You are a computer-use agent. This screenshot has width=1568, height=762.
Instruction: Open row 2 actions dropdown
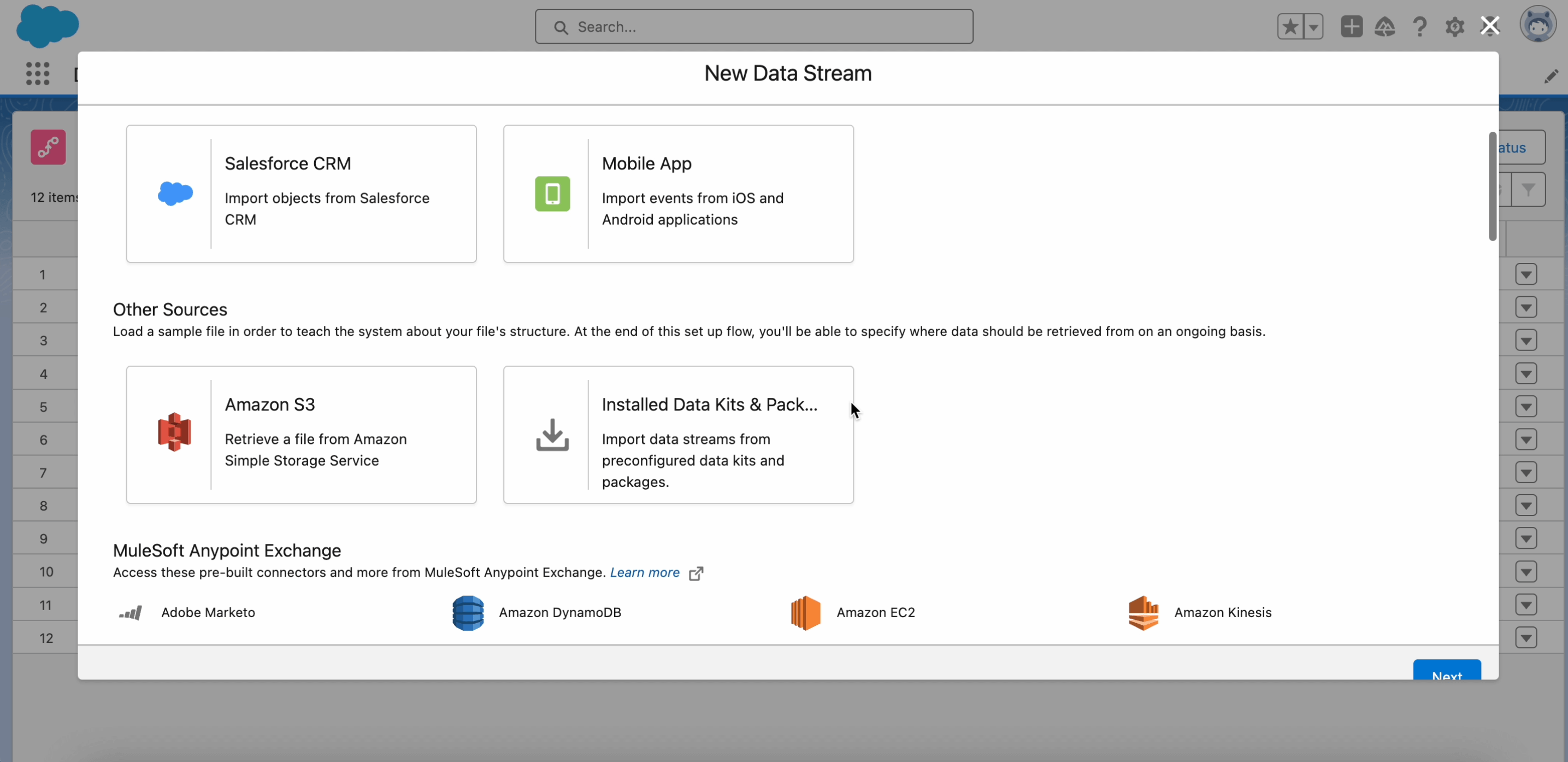tap(1525, 308)
